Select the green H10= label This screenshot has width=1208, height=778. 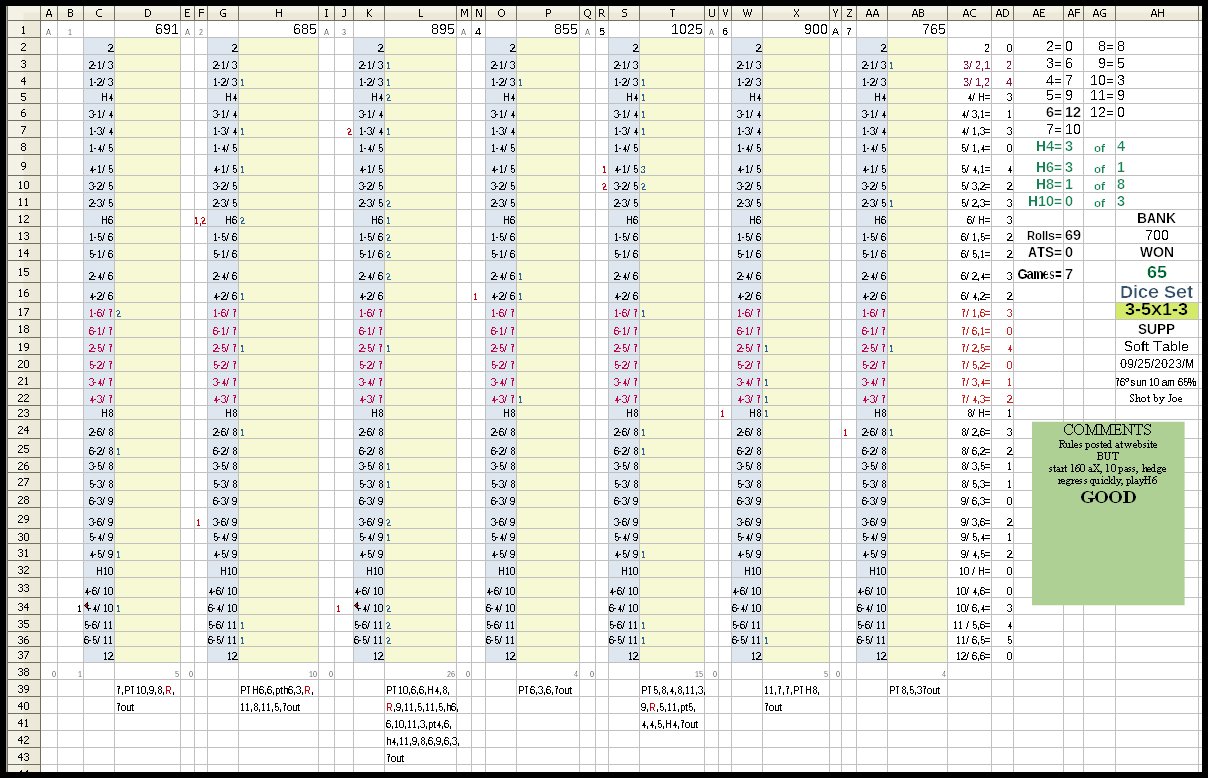point(1038,202)
